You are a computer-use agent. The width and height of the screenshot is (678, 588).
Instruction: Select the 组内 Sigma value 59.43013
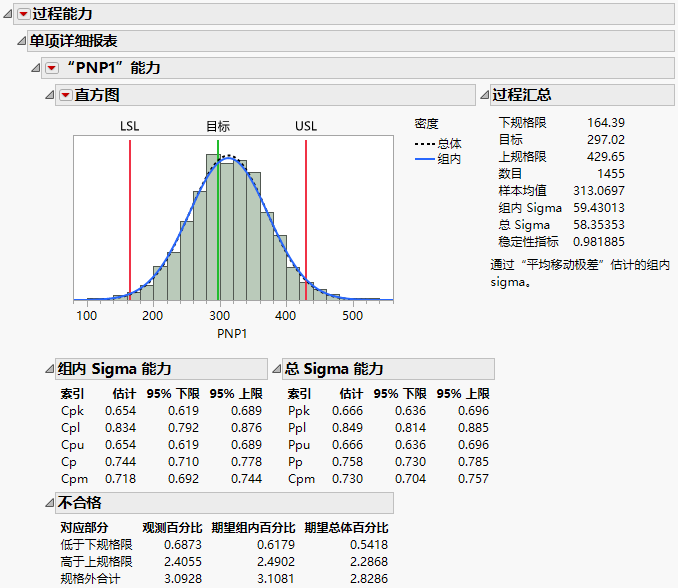coord(599,208)
